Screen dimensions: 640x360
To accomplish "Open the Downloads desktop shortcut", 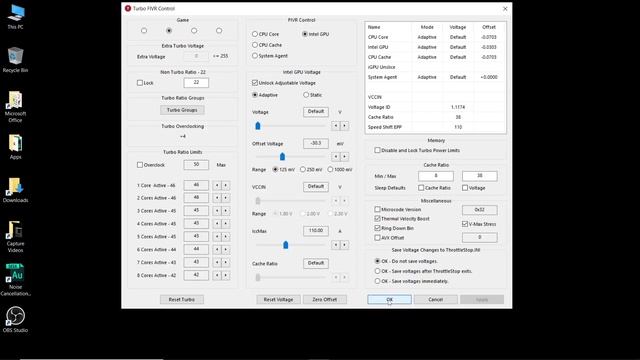I will tap(16, 190).
